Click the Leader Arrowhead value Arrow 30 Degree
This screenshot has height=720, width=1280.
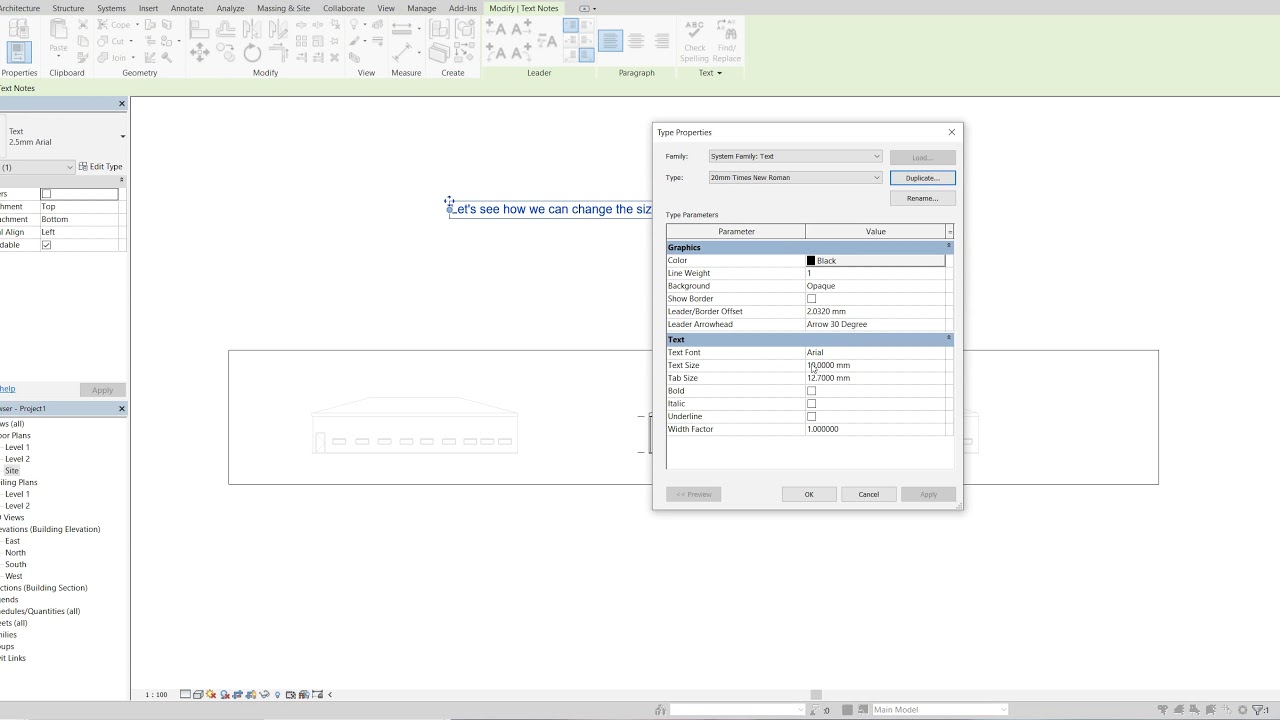point(875,324)
